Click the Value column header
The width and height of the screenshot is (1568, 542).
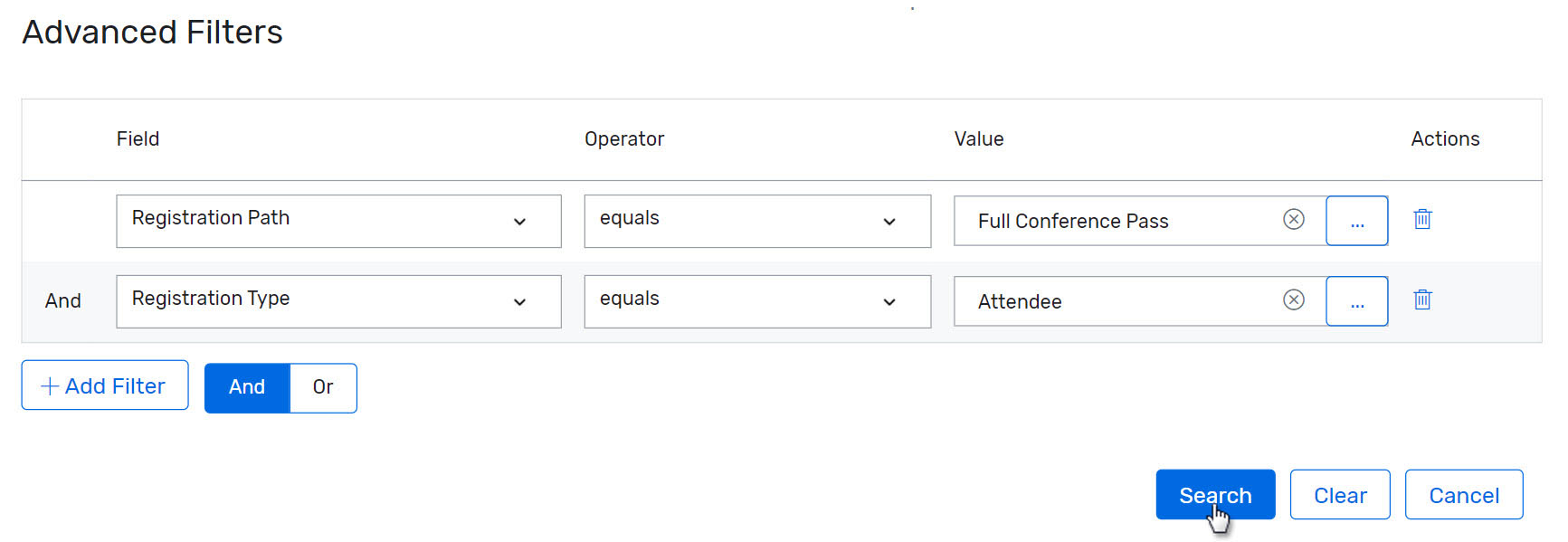pyautogui.click(x=979, y=138)
